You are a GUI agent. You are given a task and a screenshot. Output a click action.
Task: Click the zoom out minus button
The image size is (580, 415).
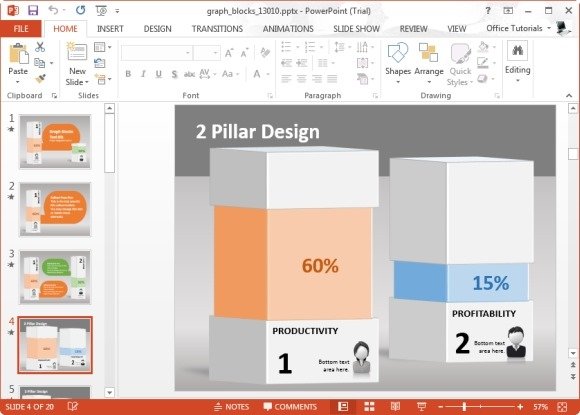(440, 407)
